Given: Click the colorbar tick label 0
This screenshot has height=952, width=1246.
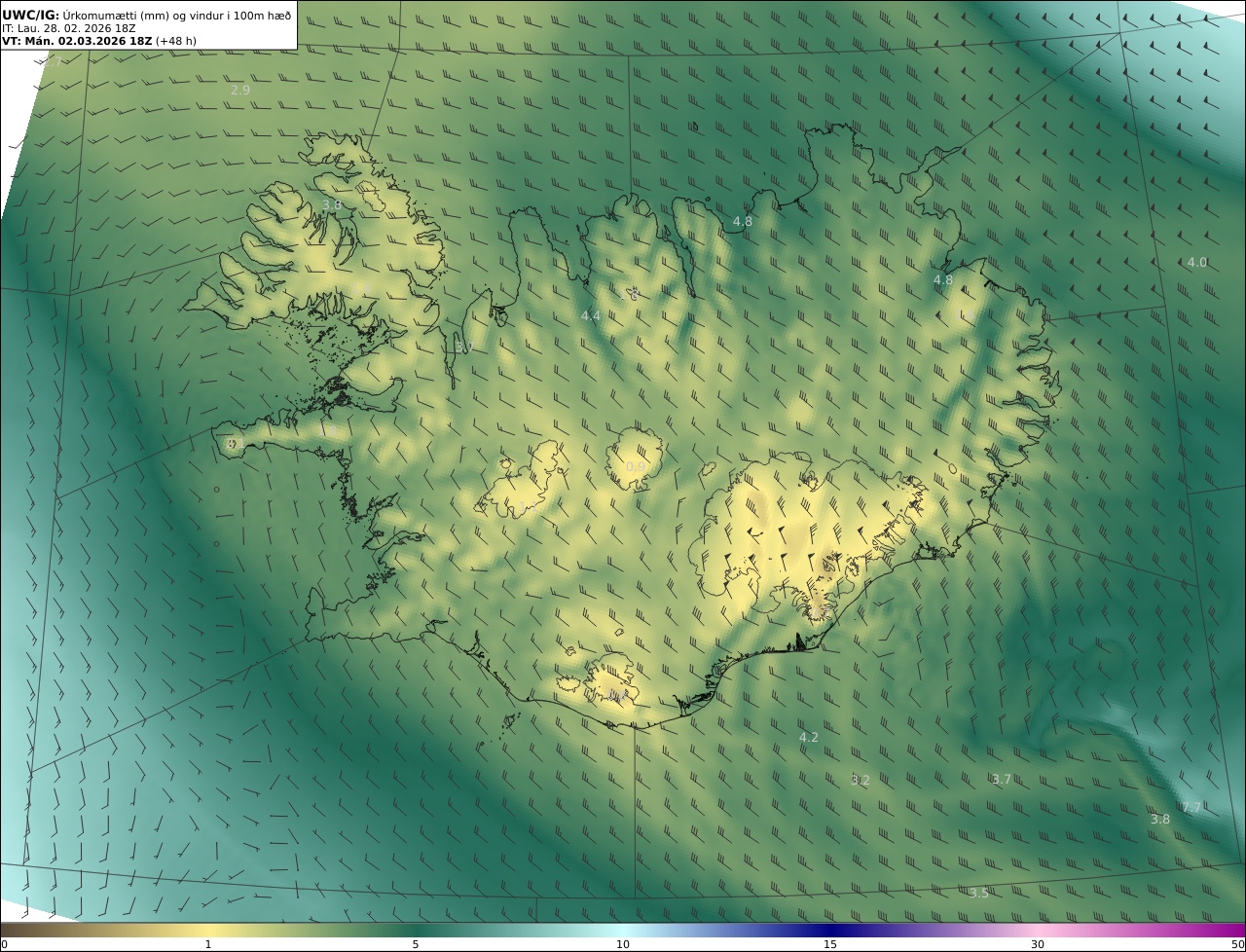Looking at the screenshot, I should pos(4,944).
